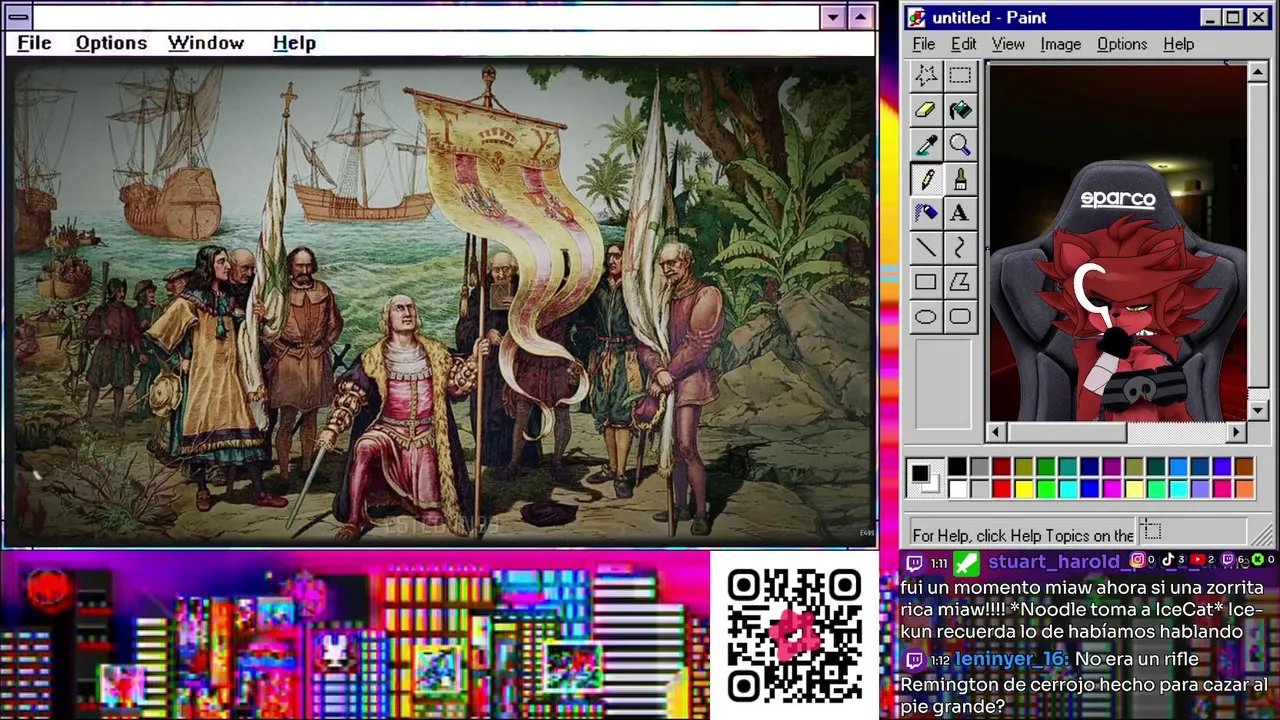Pick the lime green palette swatch
The height and width of the screenshot is (720, 1280).
click(x=1045, y=488)
